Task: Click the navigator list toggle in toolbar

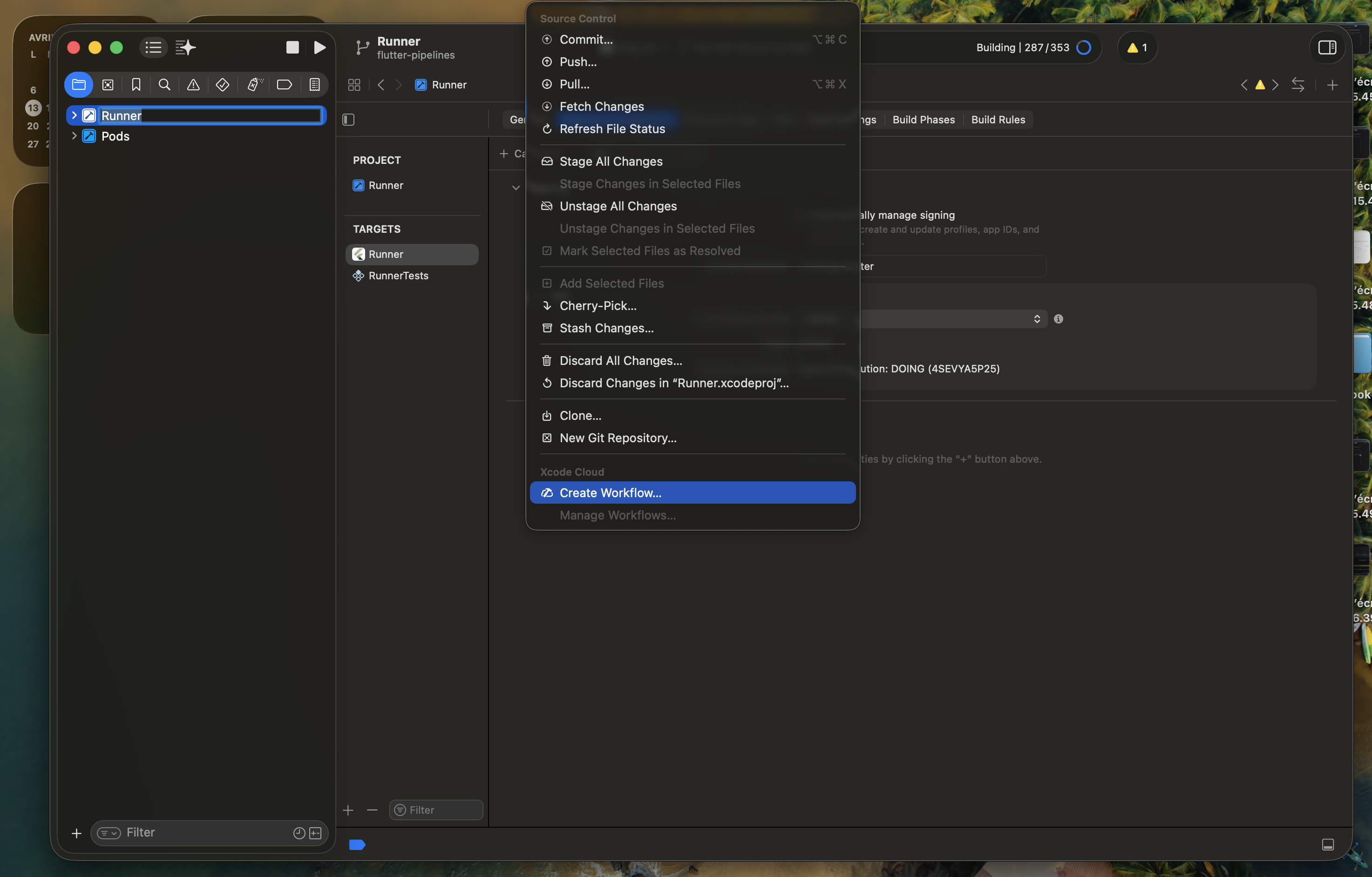Action: point(153,47)
